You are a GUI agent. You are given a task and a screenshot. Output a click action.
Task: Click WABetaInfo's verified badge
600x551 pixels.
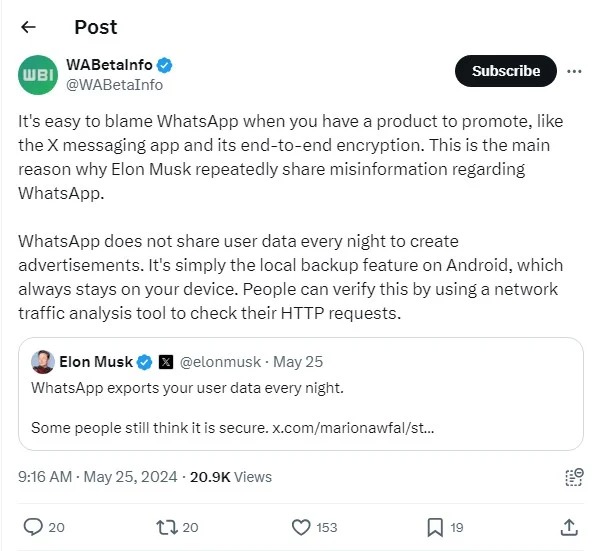click(x=165, y=66)
